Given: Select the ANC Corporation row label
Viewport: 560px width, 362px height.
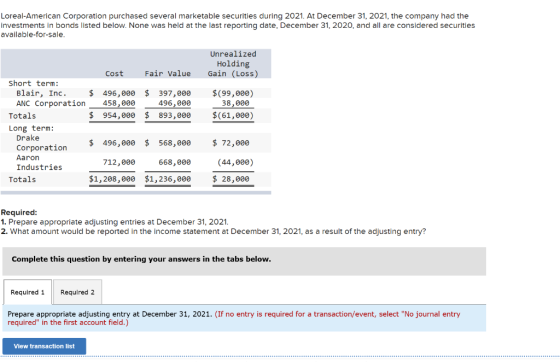Looking at the screenshot, I should (x=51, y=103).
